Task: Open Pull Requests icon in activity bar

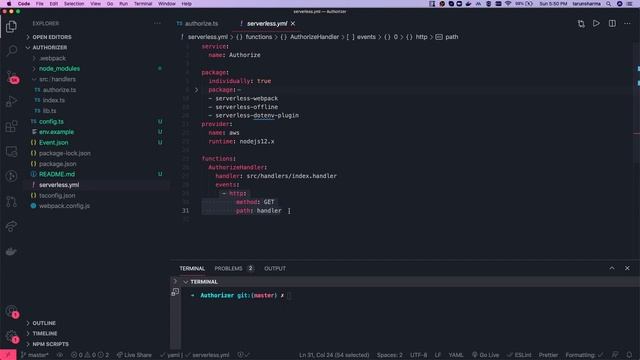Action: (11, 201)
